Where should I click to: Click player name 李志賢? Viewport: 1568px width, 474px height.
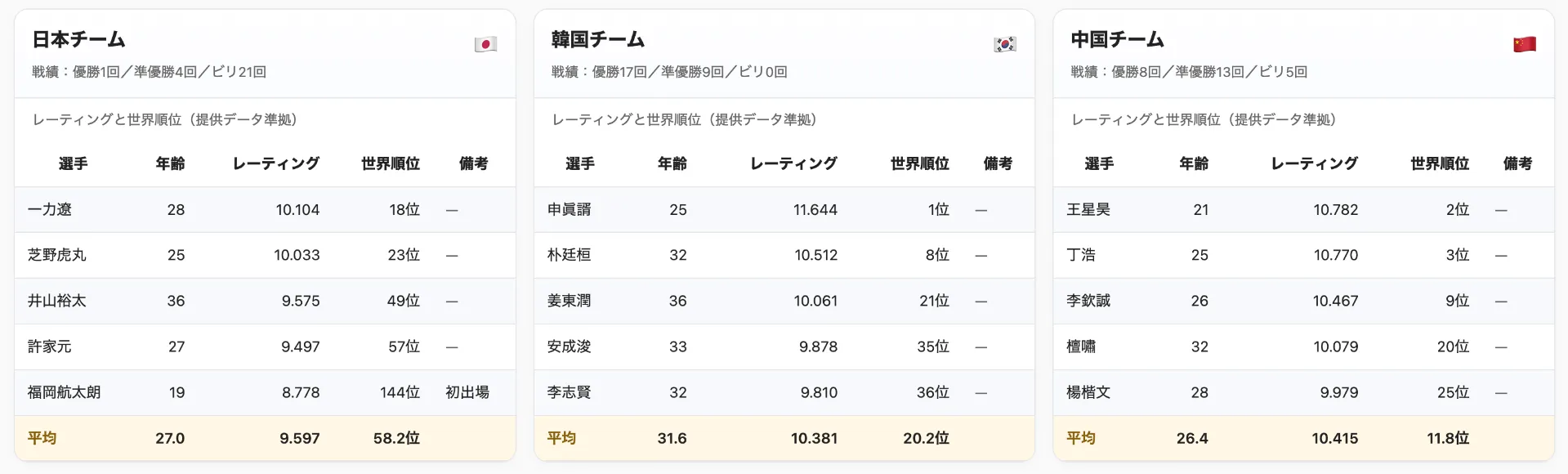(570, 392)
